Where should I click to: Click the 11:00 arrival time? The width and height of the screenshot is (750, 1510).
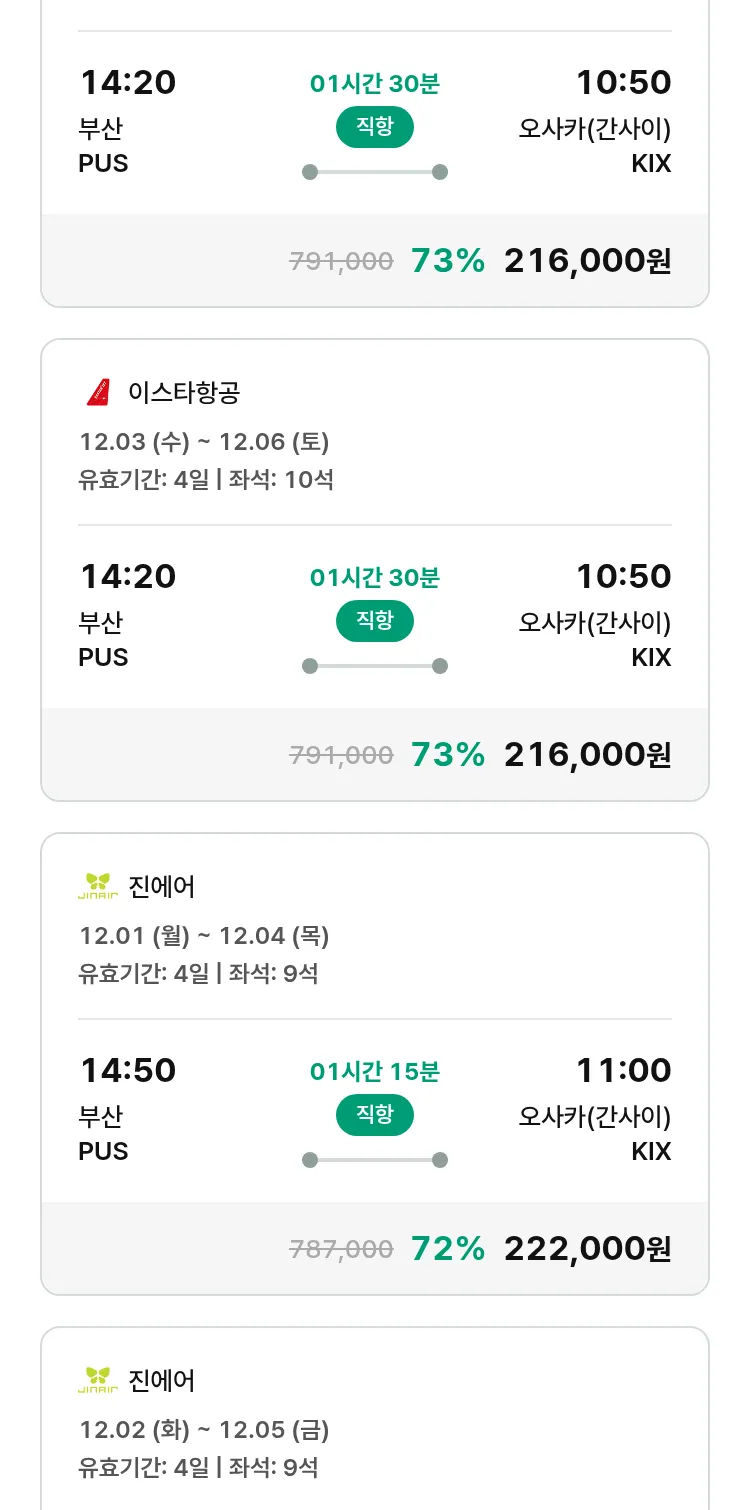click(623, 1070)
